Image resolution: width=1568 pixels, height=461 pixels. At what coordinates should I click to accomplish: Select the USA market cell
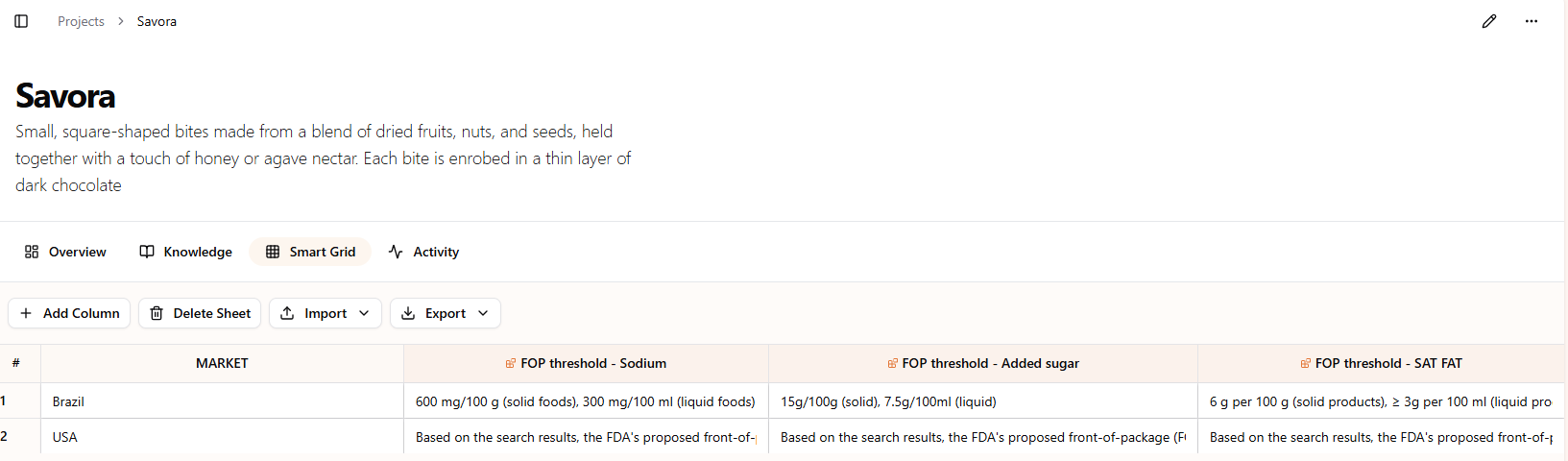(x=222, y=437)
